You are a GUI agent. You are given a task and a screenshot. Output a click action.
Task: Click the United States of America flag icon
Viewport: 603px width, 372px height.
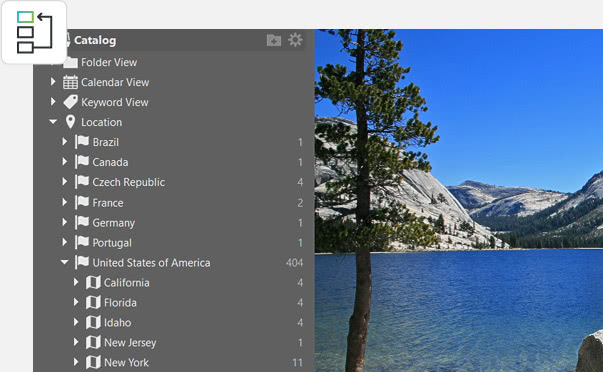point(82,262)
